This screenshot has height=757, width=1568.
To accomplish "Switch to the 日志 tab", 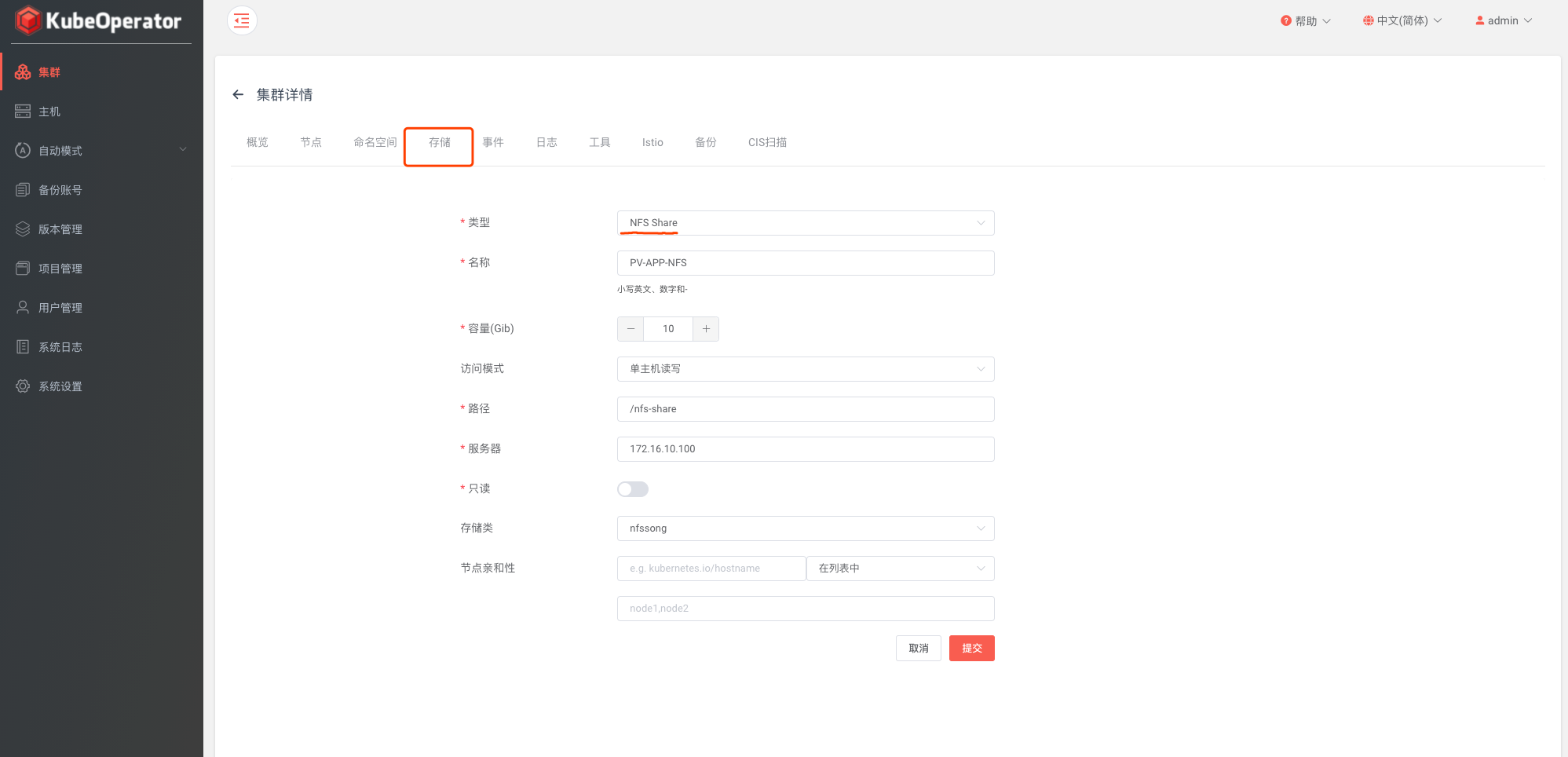I will pyautogui.click(x=546, y=142).
